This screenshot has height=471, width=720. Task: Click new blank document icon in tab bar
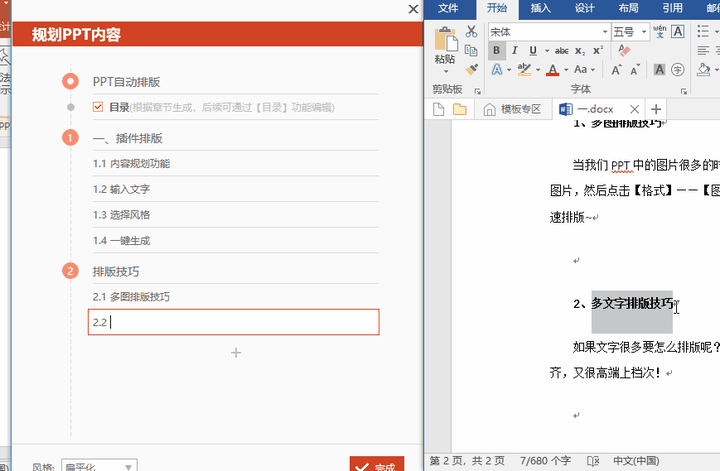[439, 109]
